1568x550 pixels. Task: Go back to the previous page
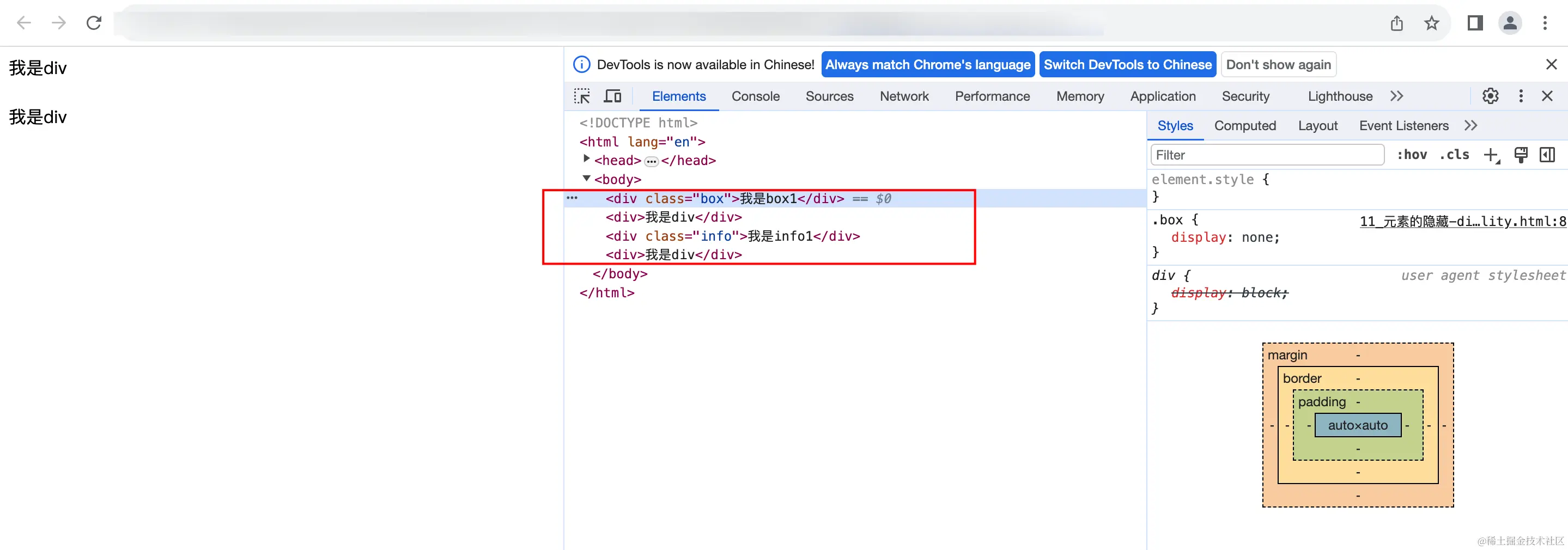pyautogui.click(x=24, y=23)
